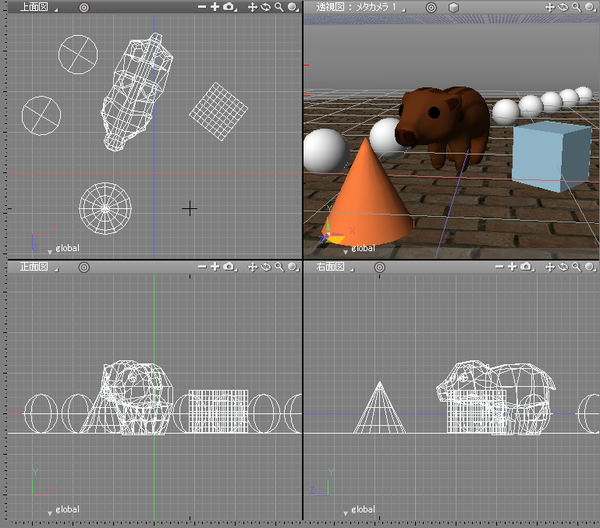Open the global coordinate menu in top view
The height and width of the screenshot is (528, 600).
coord(66,247)
